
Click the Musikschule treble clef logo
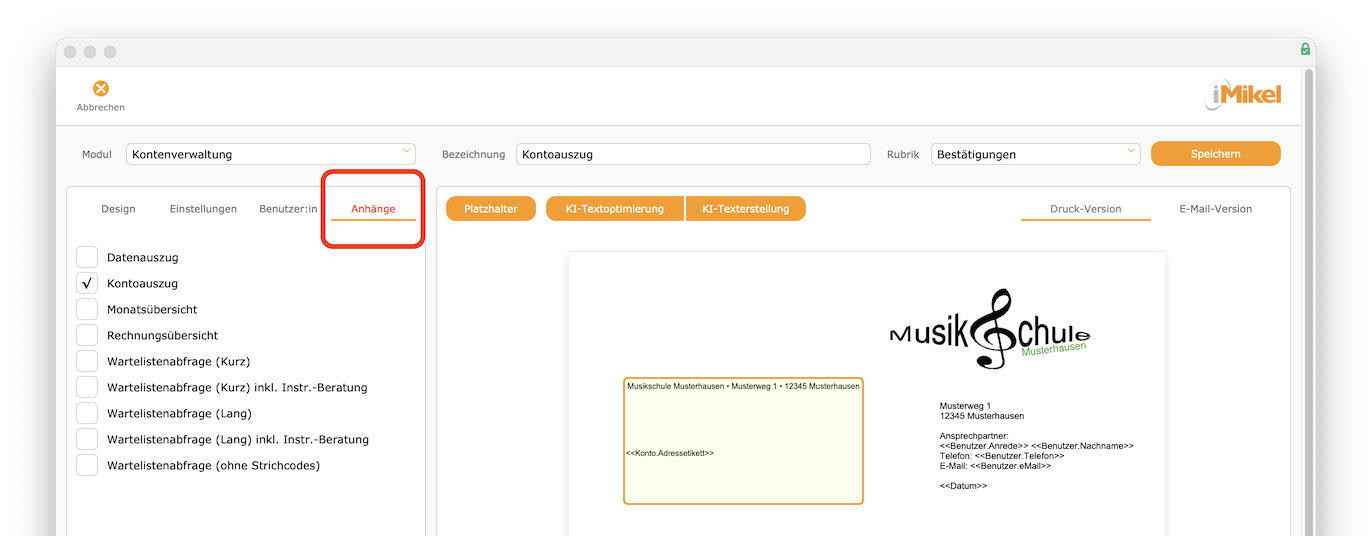pos(989,331)
